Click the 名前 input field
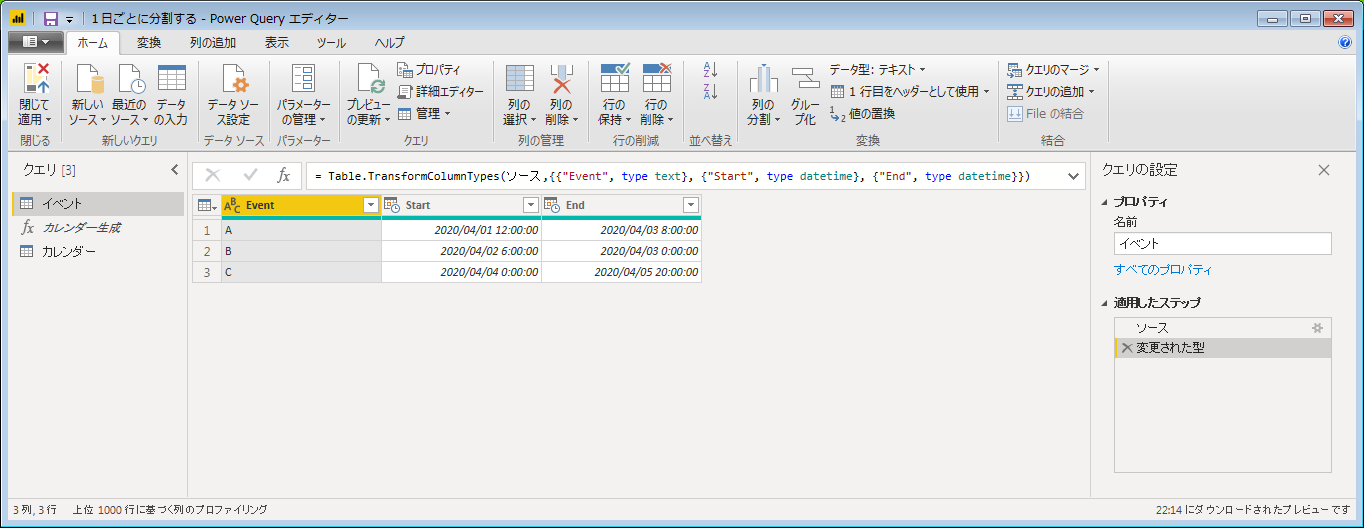The height and width of the screenshot is (528, 1364). tap(1222, 243)
